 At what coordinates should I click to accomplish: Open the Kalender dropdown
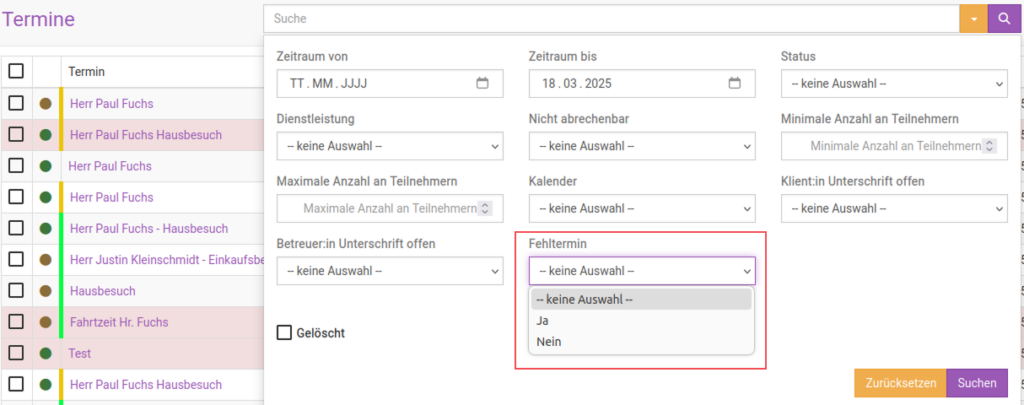point(642,208)
